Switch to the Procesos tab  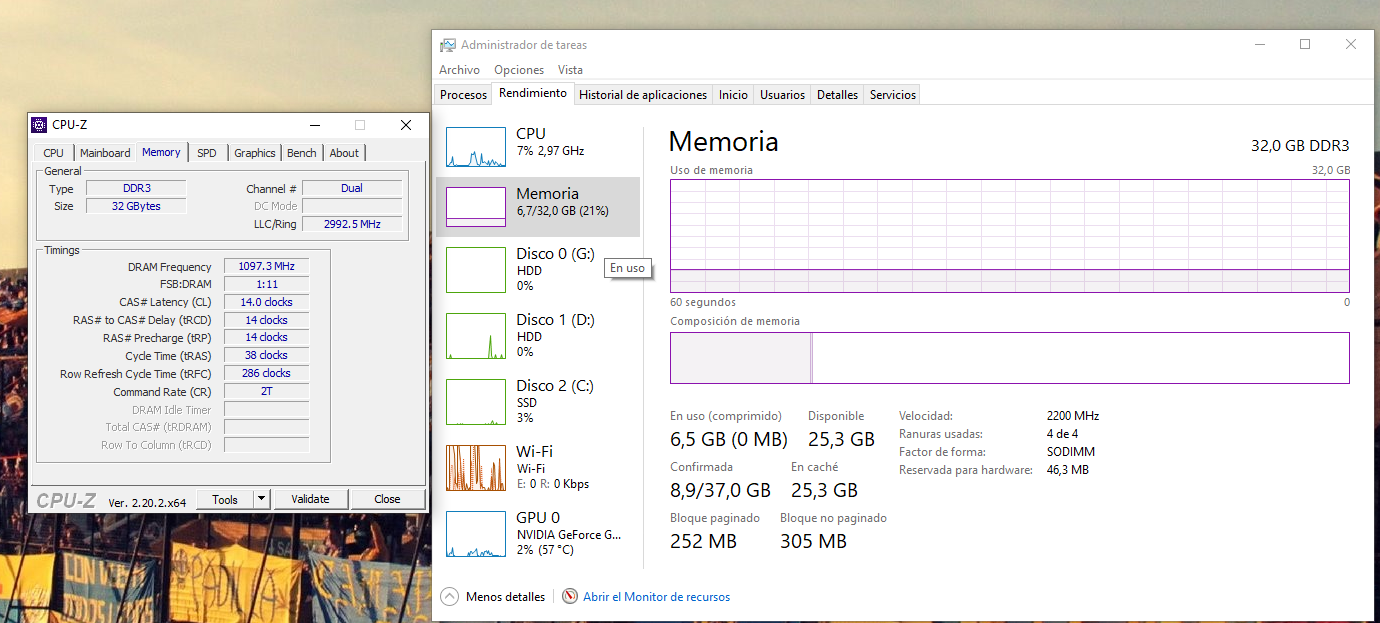click(x=464, y=95)
